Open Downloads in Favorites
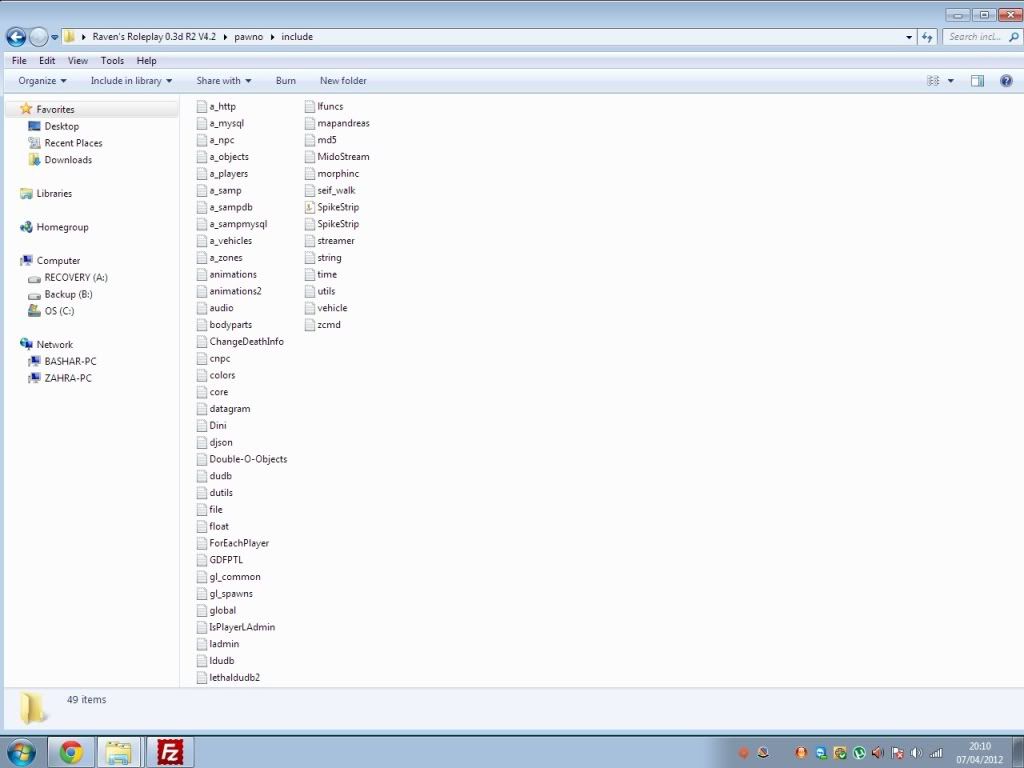Image resolution: width=1024 pixels, height=768 pixels. click(68, 160)
